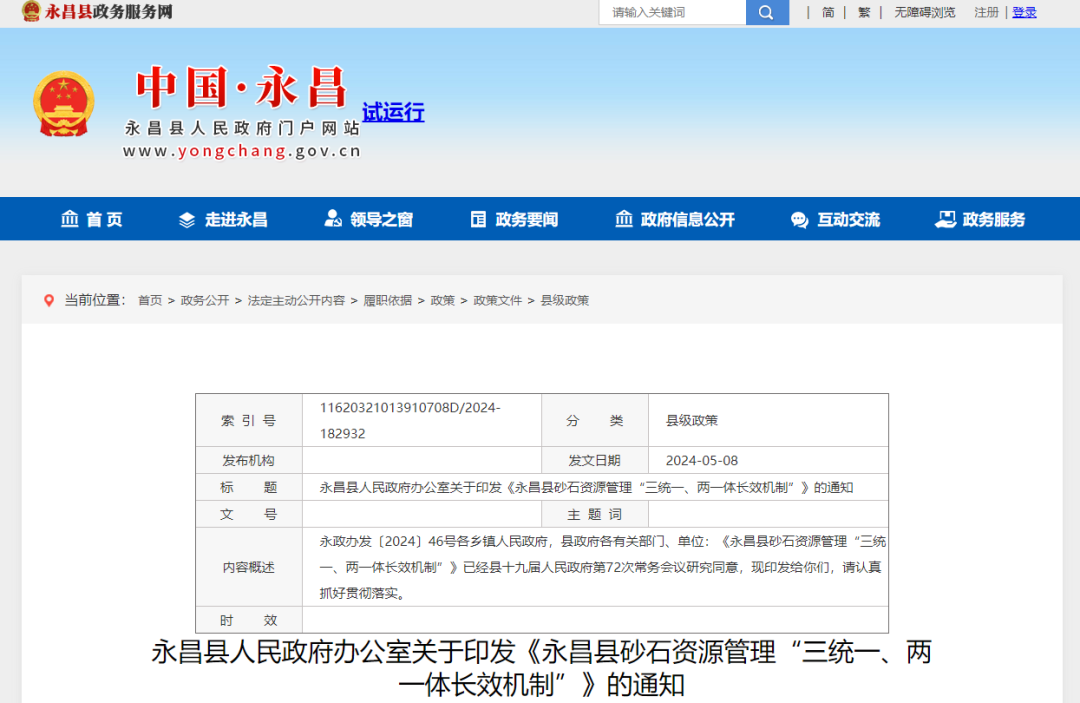Open the 走进永昌 navigation menu item

pos(236,219)
